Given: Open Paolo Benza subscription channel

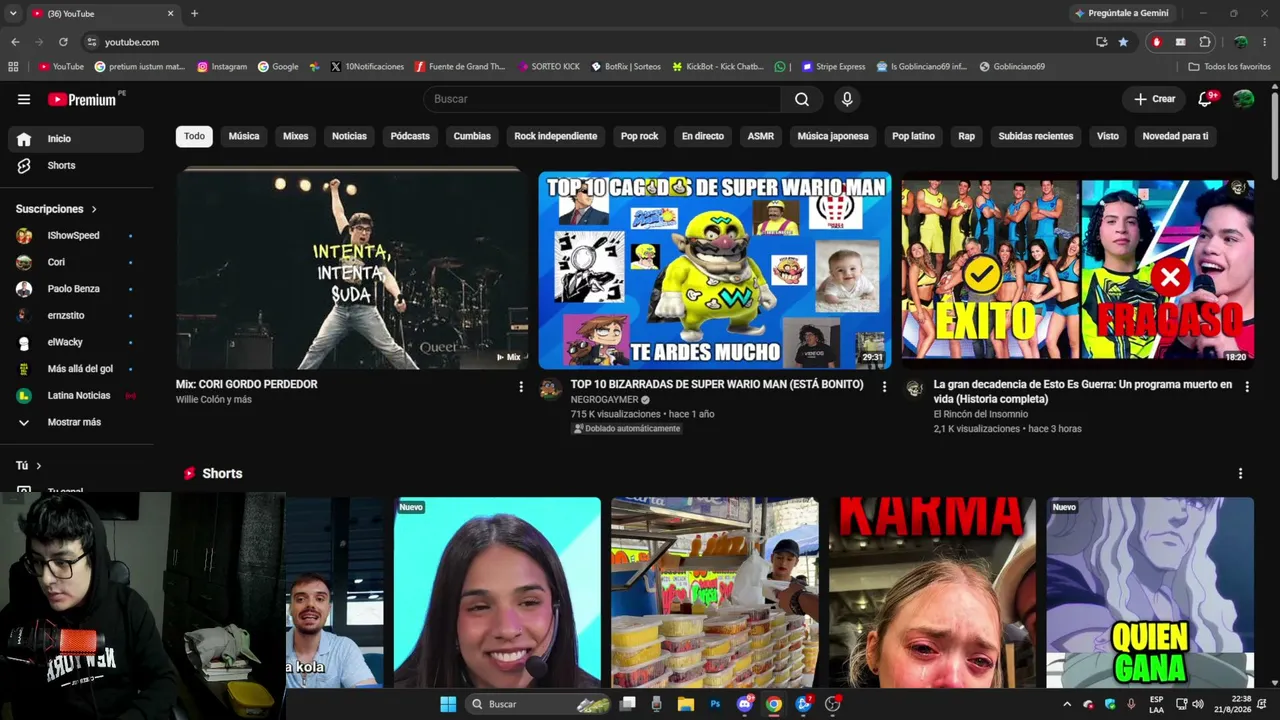Looking at the screenshot, I should [76, 289].
